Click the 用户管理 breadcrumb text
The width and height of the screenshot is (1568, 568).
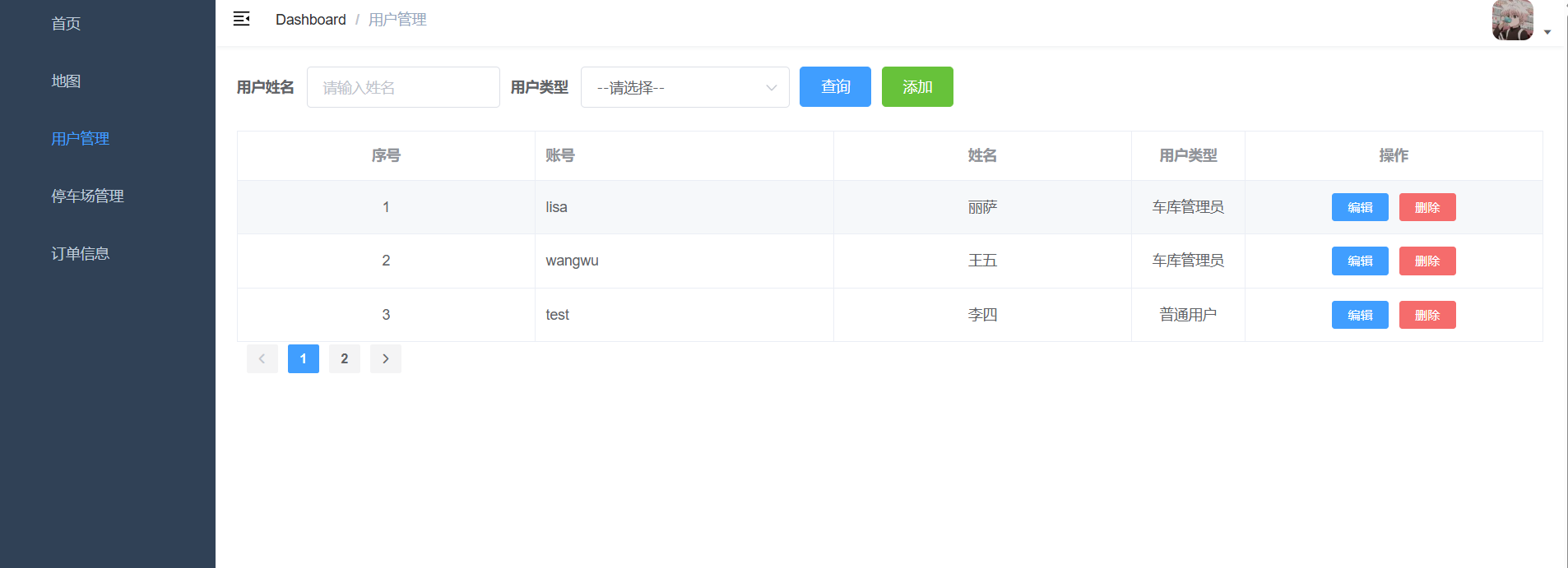coord(397,20)
